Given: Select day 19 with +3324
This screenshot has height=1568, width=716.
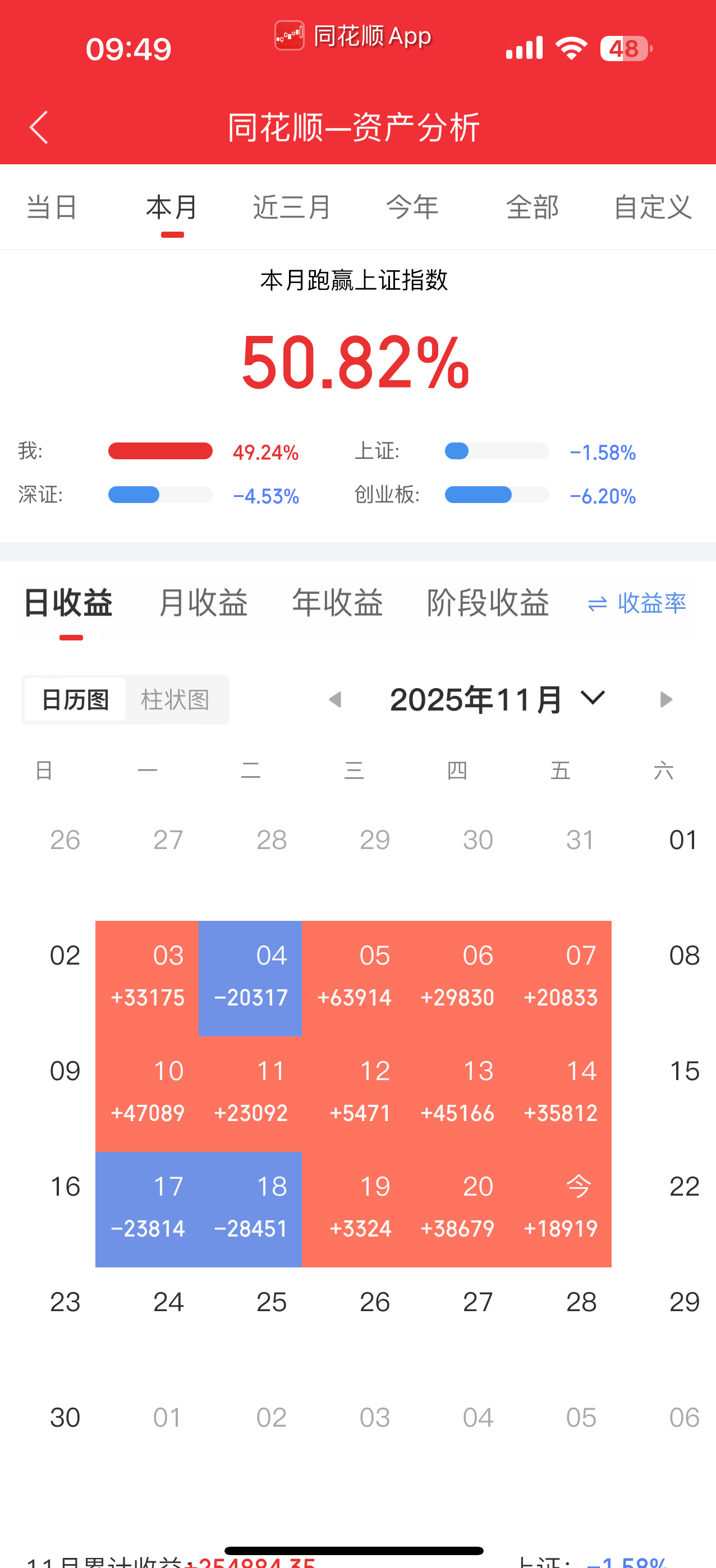Looking at the screenshot, I should point(354,1210).
